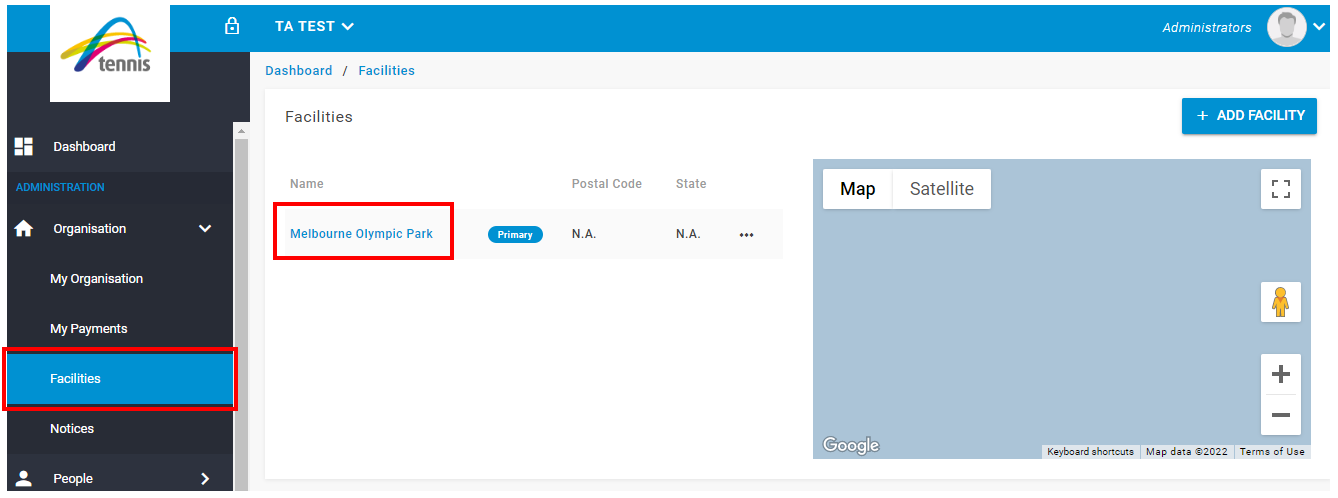Click the People person icon
Screen dimensions: 1338x498
tap(24, 478)
